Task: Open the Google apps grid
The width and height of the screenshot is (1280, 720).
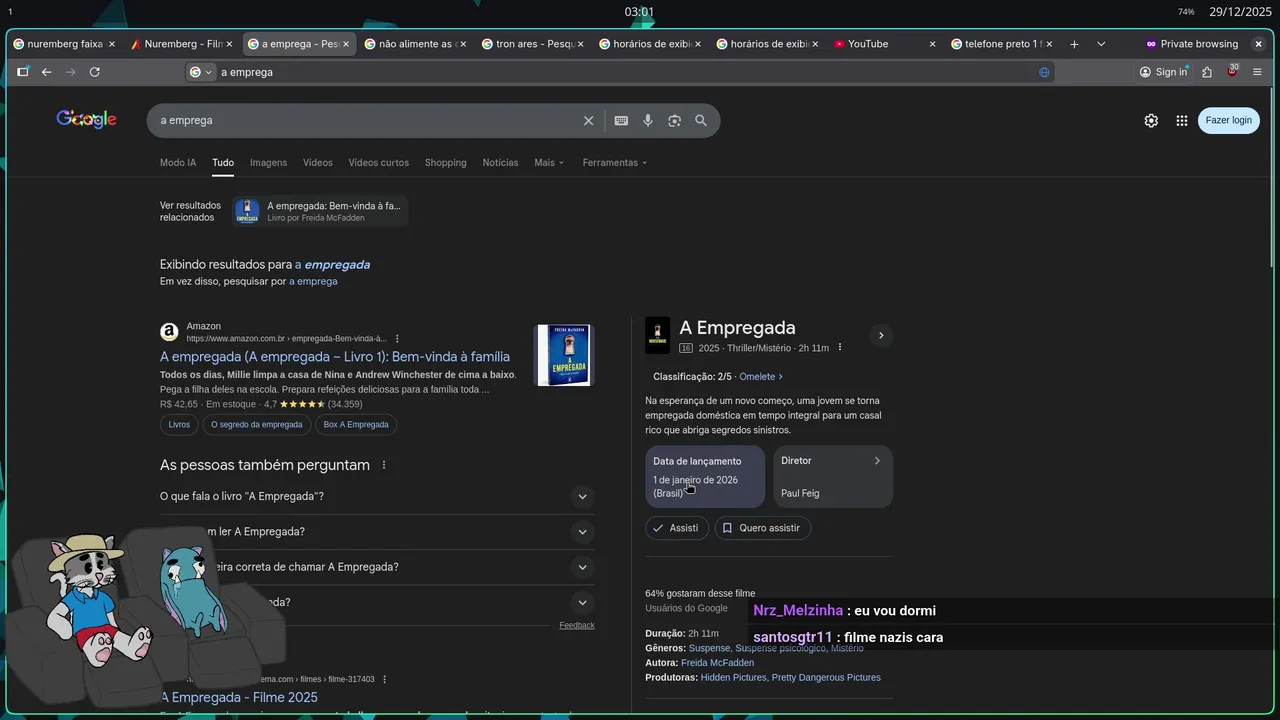Action: (x=1182, y=120)
